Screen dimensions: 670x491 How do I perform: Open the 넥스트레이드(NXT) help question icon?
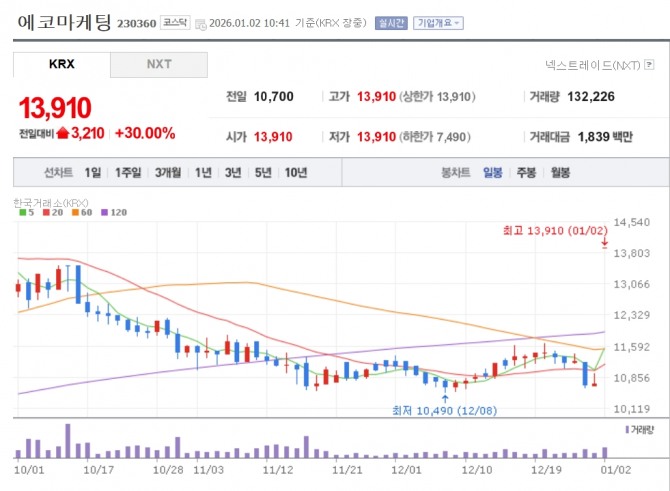(x=647, y=65)
